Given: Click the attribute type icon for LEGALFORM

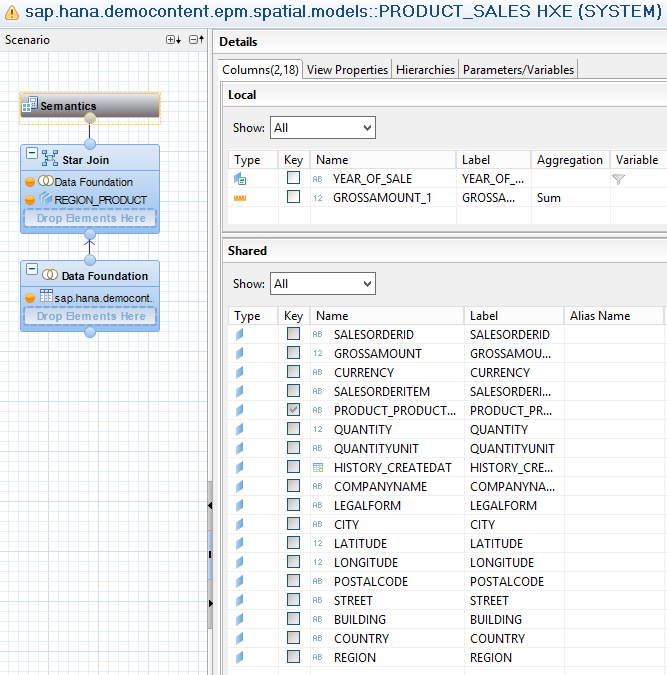Looking at the screenshot, I should click(239, 505).
